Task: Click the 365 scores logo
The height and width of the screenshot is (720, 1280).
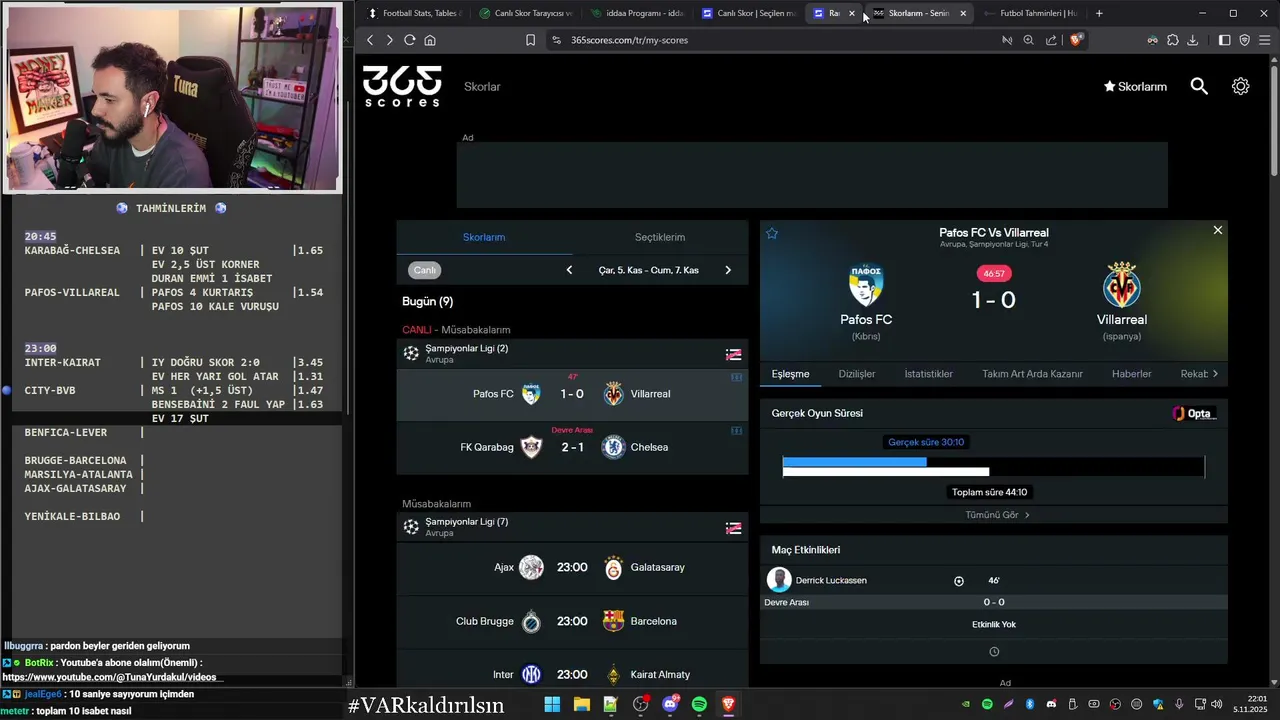Action: pos(402,86)
